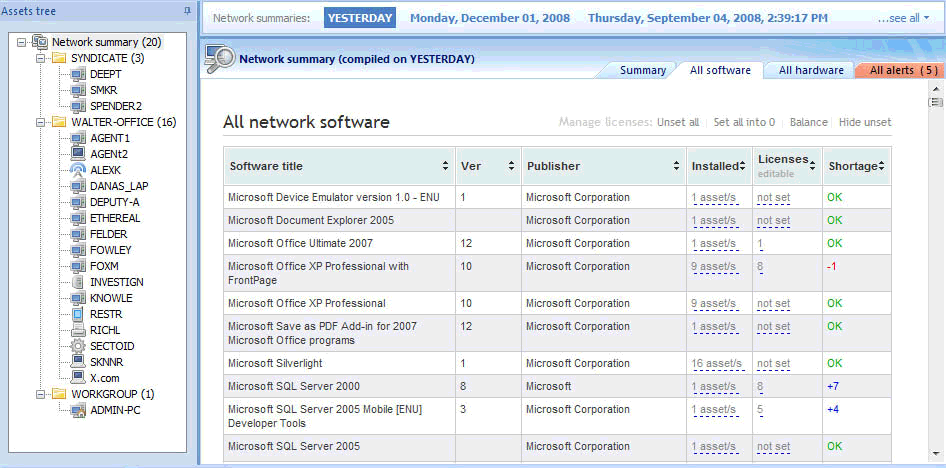946x468 pixels.
Task: Click the SKNNR laptop icon
Action: [x=78, y=362]
